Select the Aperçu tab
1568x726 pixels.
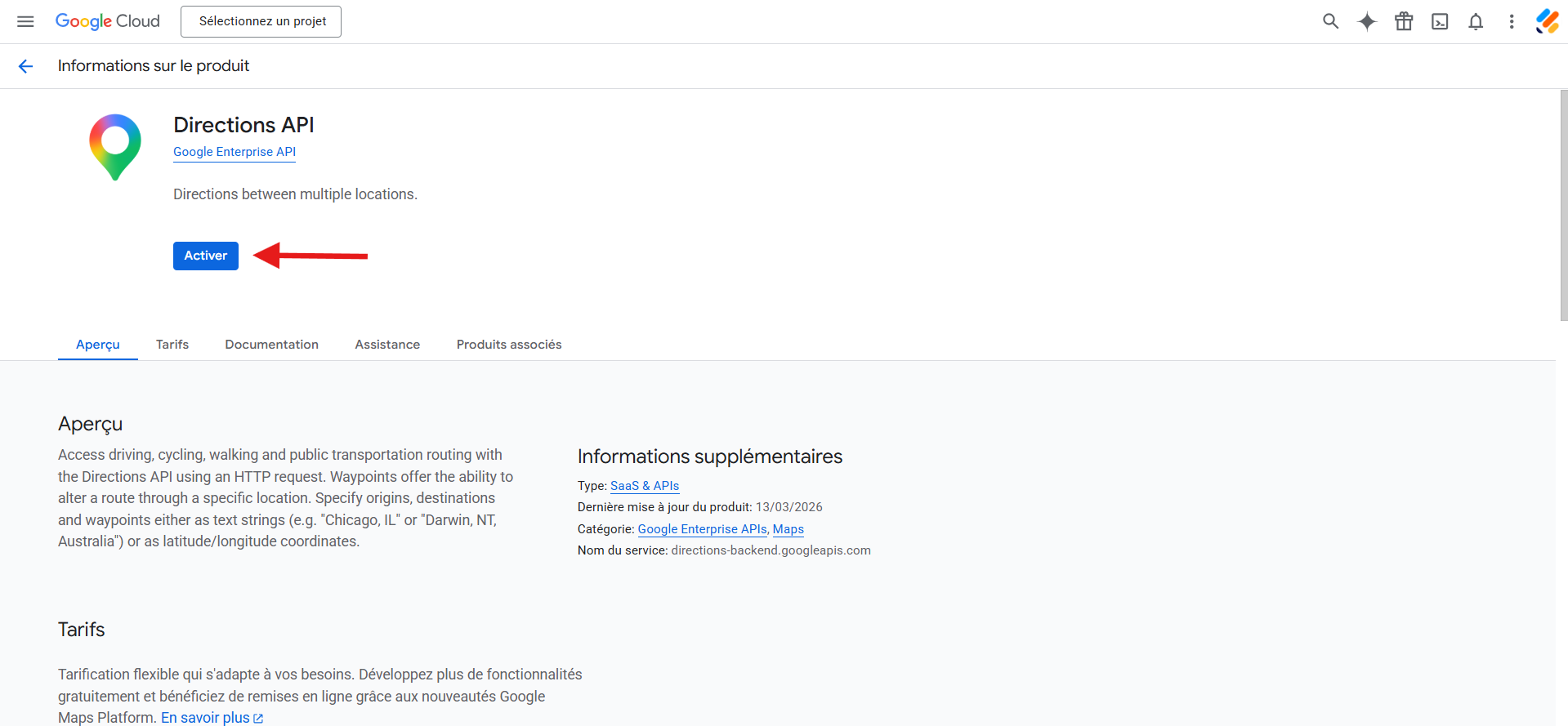click(98, 345)
